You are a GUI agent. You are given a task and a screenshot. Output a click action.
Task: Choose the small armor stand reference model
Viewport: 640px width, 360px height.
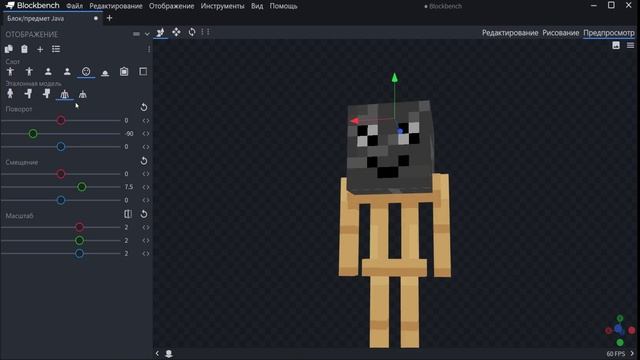[x=82, y=94]
